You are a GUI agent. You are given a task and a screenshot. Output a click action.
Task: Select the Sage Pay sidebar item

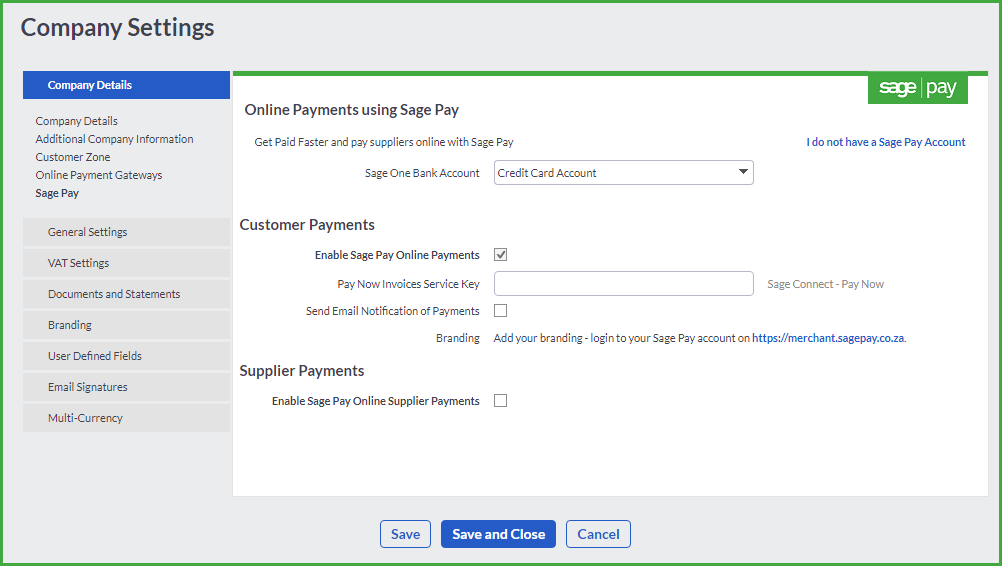pos(57,193)
